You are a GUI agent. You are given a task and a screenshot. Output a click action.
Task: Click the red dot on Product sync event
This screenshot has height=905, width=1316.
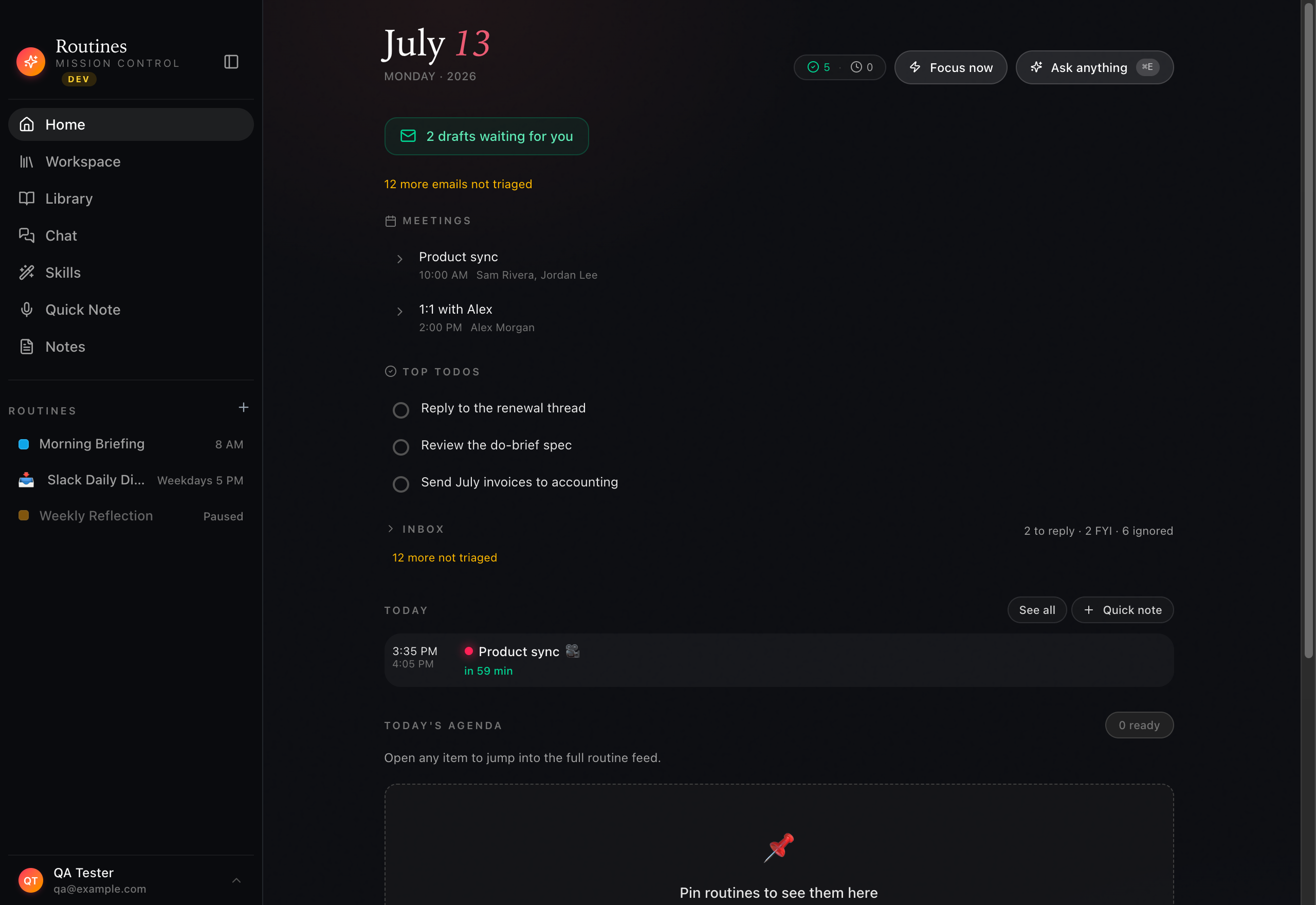point(469,651)
